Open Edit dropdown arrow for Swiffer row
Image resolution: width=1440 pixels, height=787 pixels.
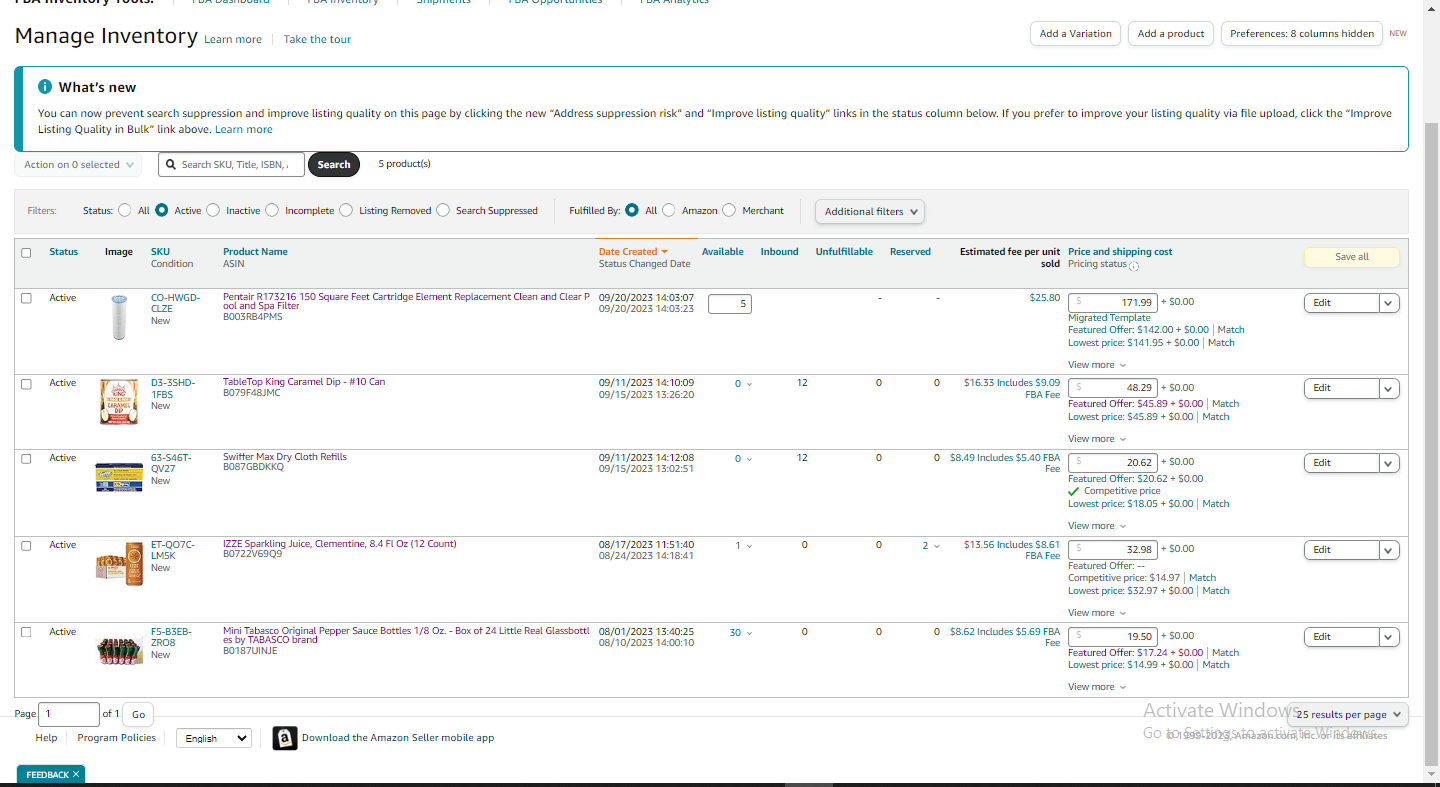(x=1389, y=463)
